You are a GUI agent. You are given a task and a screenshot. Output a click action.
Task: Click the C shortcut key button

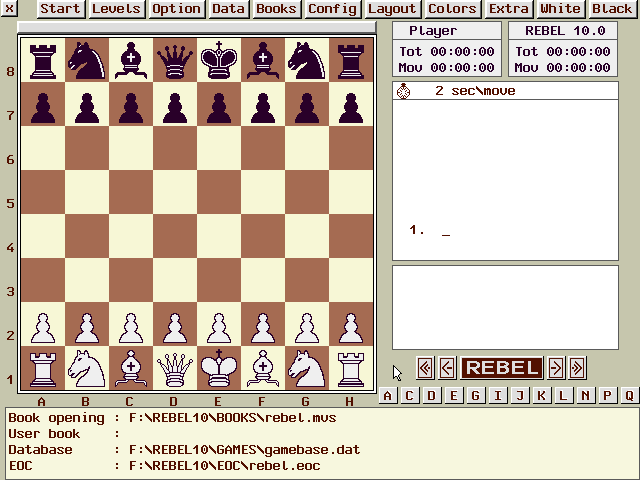409,396
